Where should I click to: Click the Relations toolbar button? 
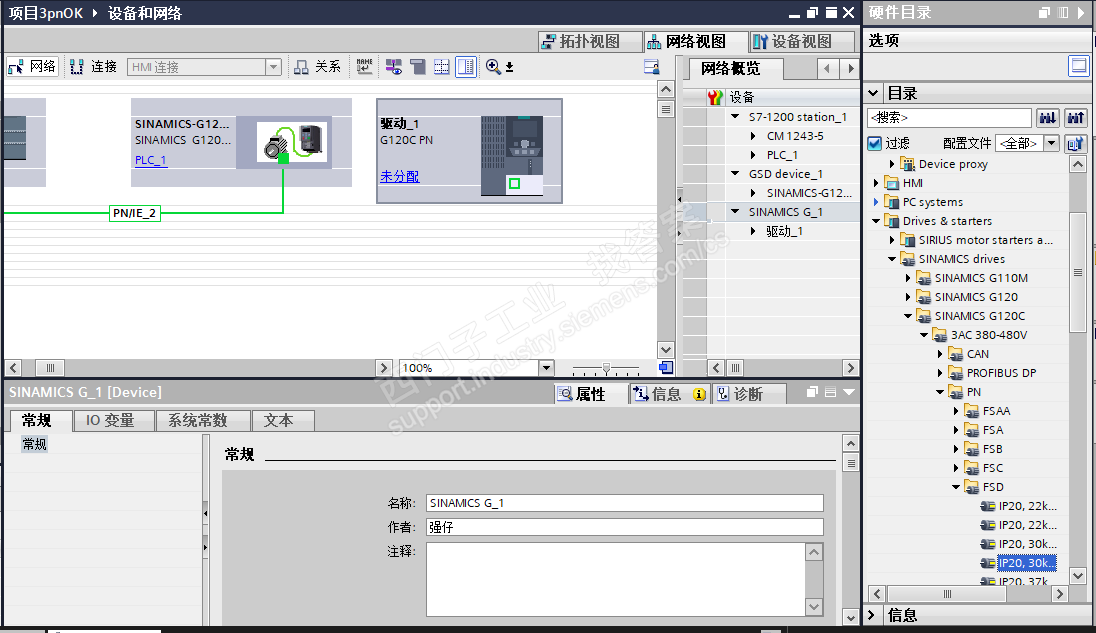click(x=317, y=66)
